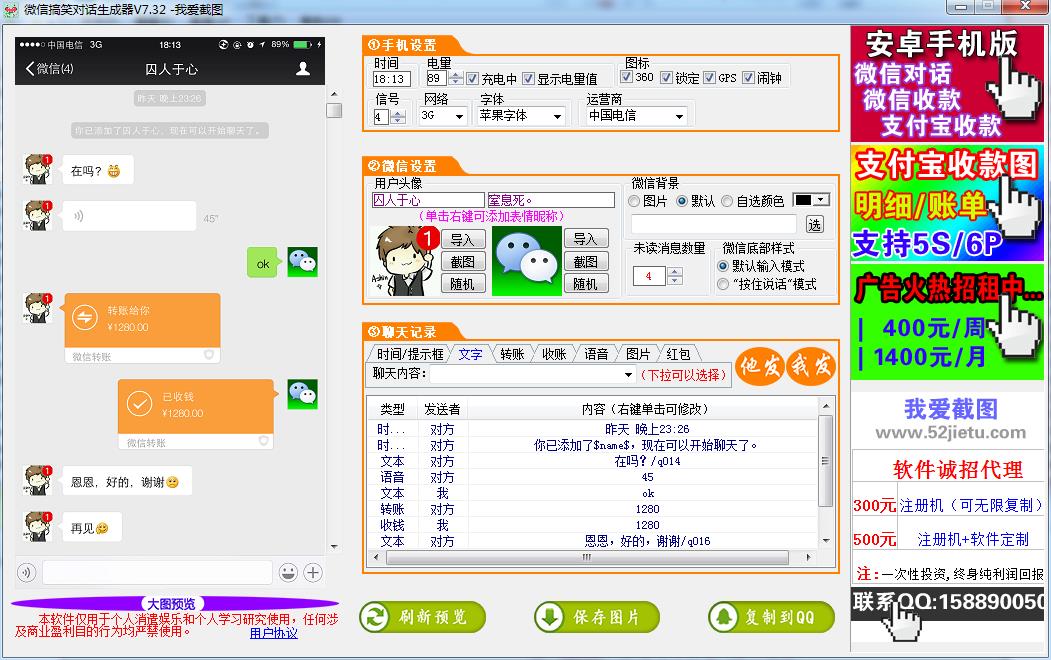This screenshot has height=660, width=1051.
Task: Click the 复制到QQ button
Action: (771, 617)
